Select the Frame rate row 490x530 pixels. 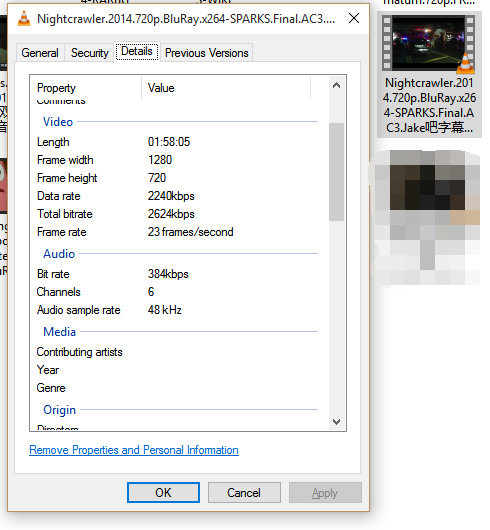(177, 232)
